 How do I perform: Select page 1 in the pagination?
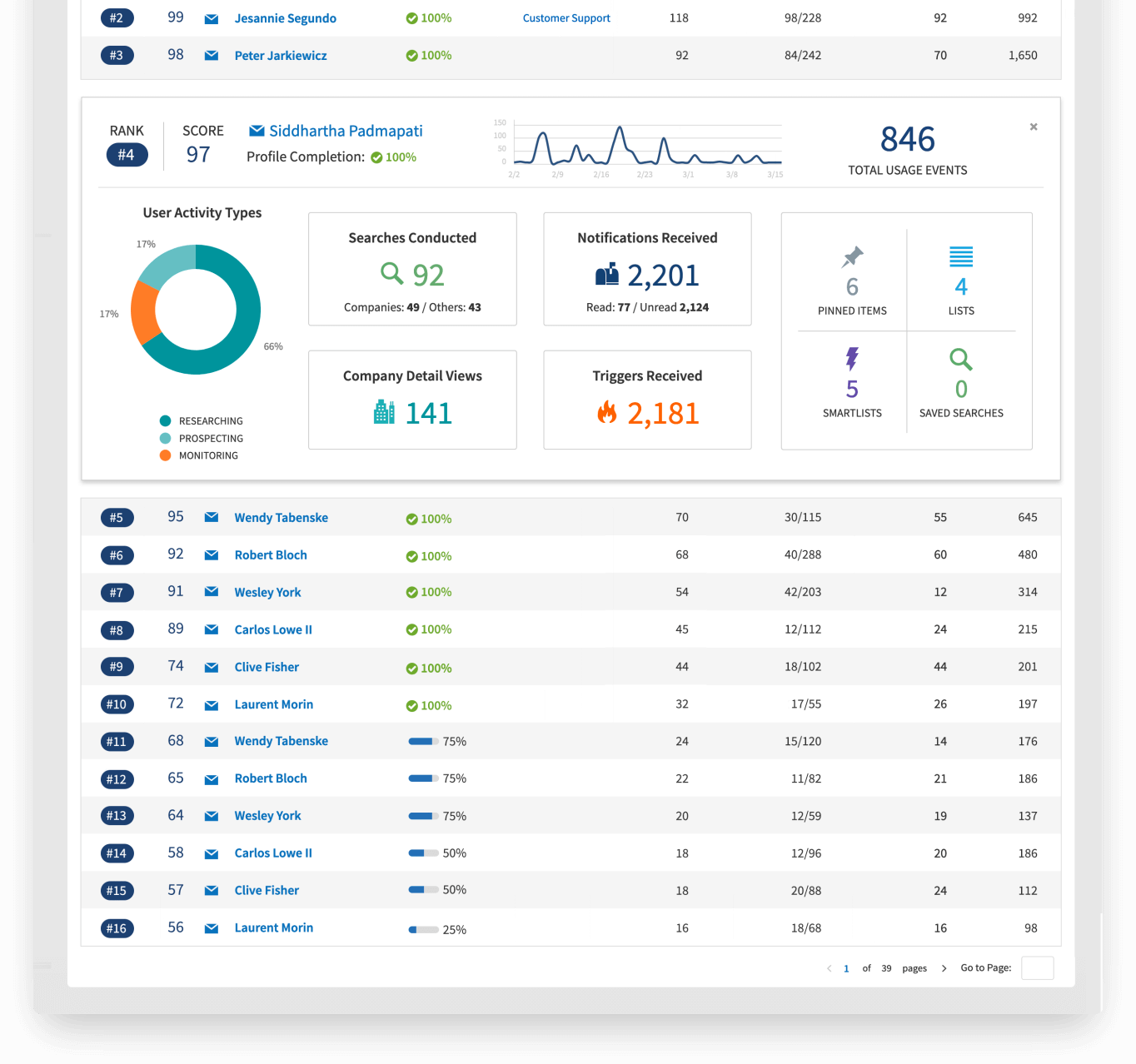coord(846,968)
